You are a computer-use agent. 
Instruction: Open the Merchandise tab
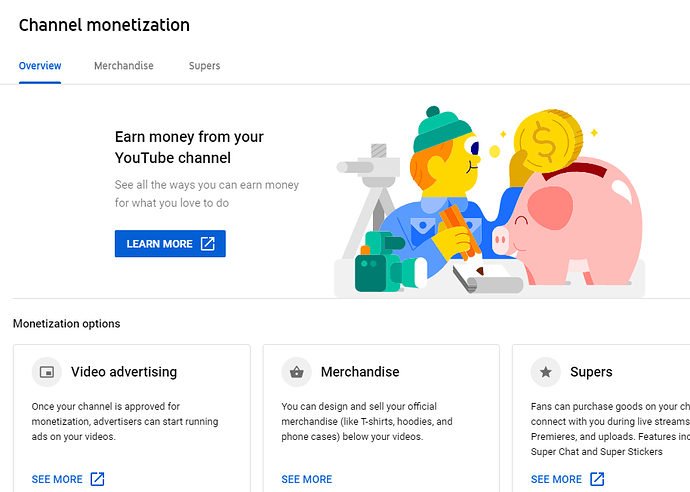point(124,66)
